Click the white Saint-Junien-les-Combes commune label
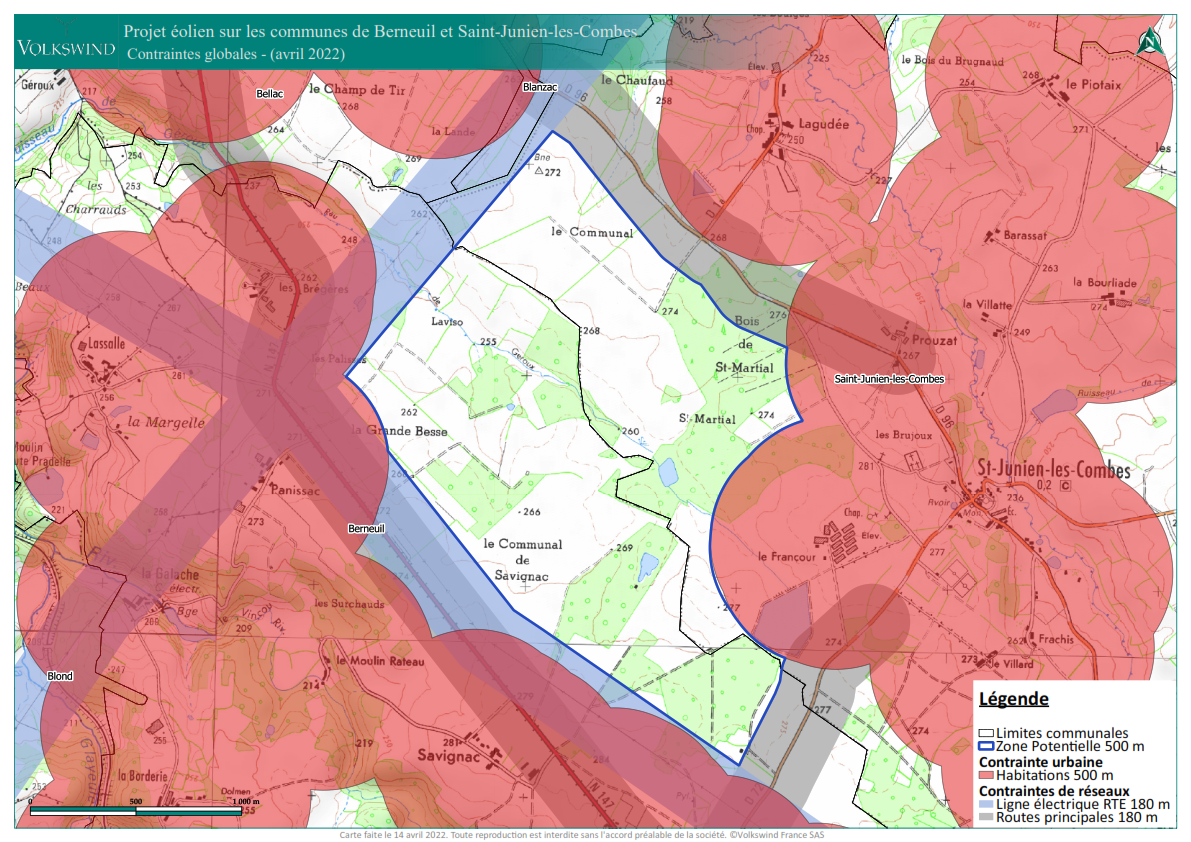The height and width of the screenshot is (842, 1191). tap(889, 379)
